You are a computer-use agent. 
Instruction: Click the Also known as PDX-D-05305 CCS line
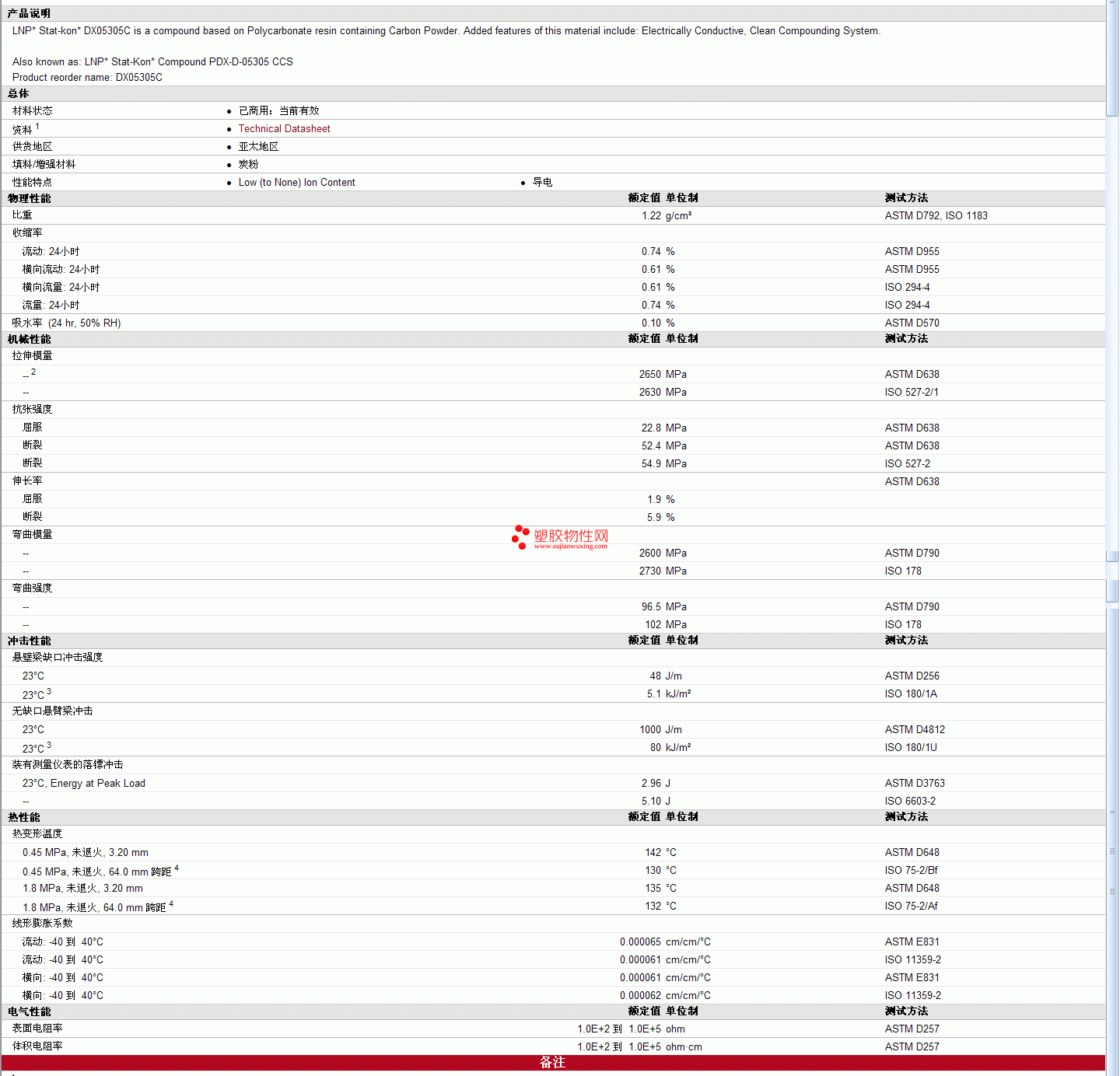(152, 62)
